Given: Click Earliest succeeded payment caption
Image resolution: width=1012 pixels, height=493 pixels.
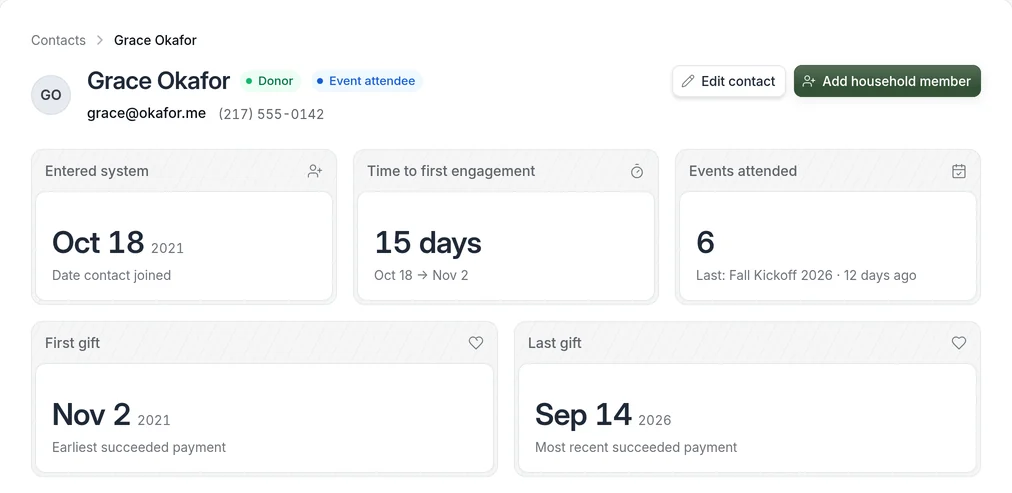Looking at the screenshot, I should click(139, 447).
